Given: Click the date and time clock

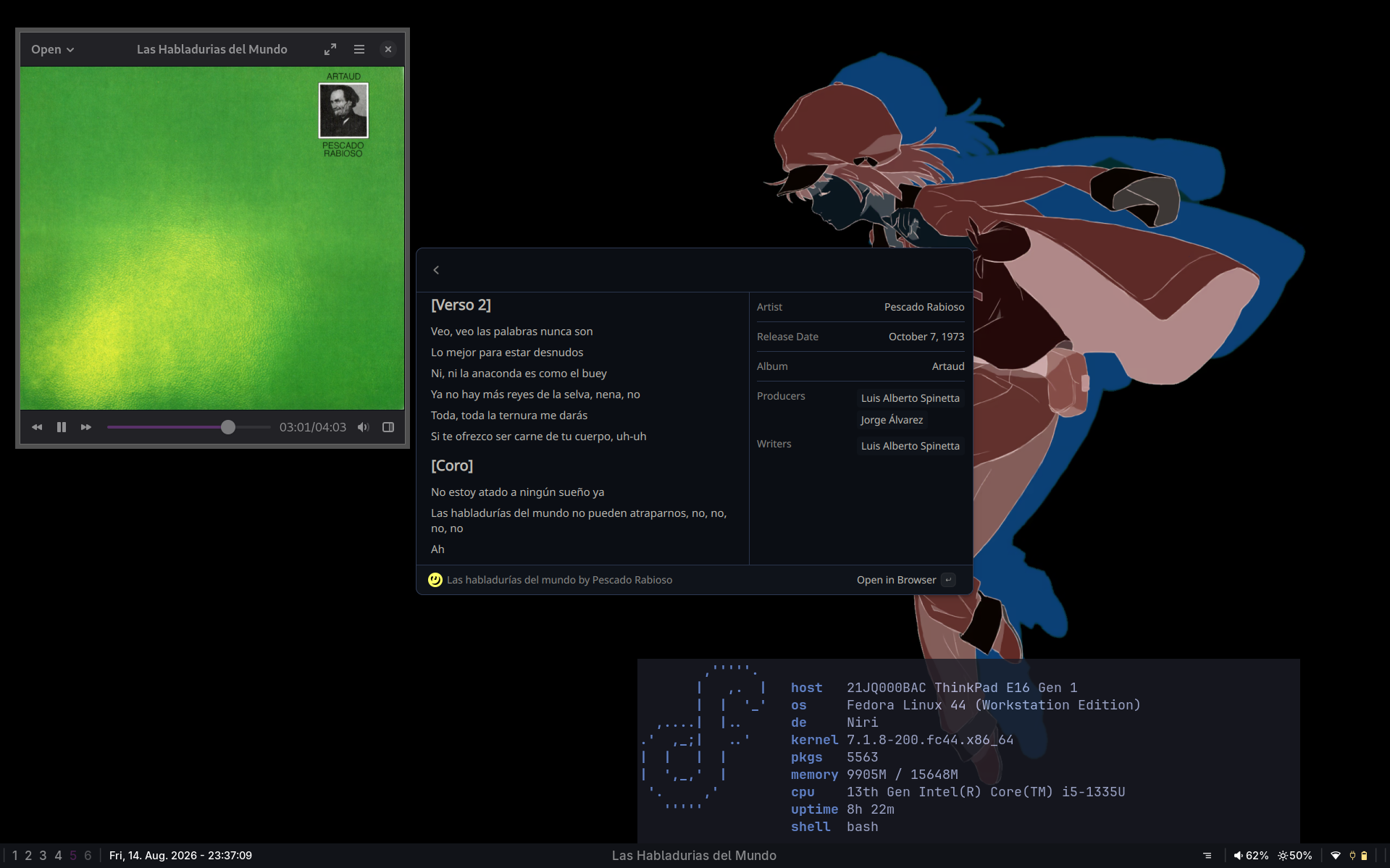Looking at the screenshot, I should click(x=180, y=856).
